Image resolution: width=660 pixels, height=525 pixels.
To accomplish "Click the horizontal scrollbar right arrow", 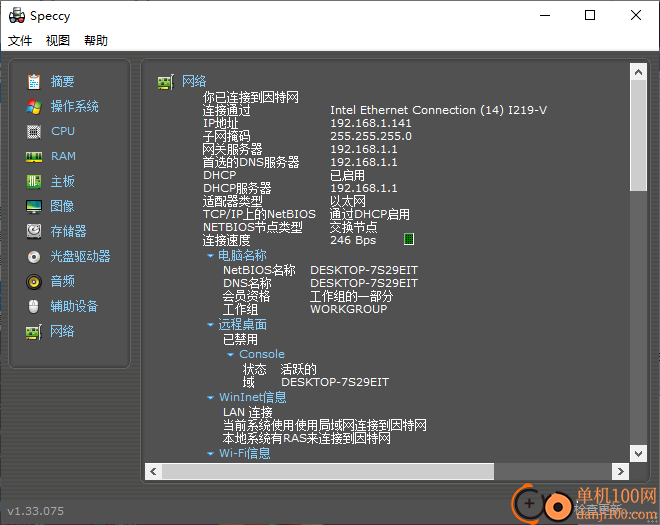I will point(620,472).
